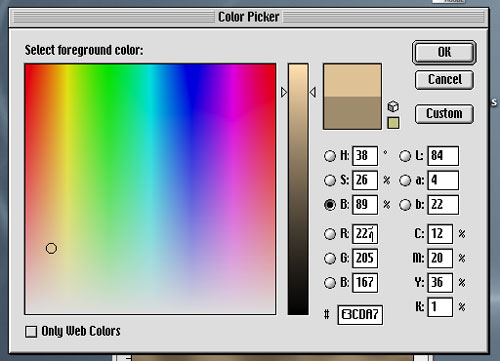
Task: Click the saturation field showing 26
Action: [365, 180]
